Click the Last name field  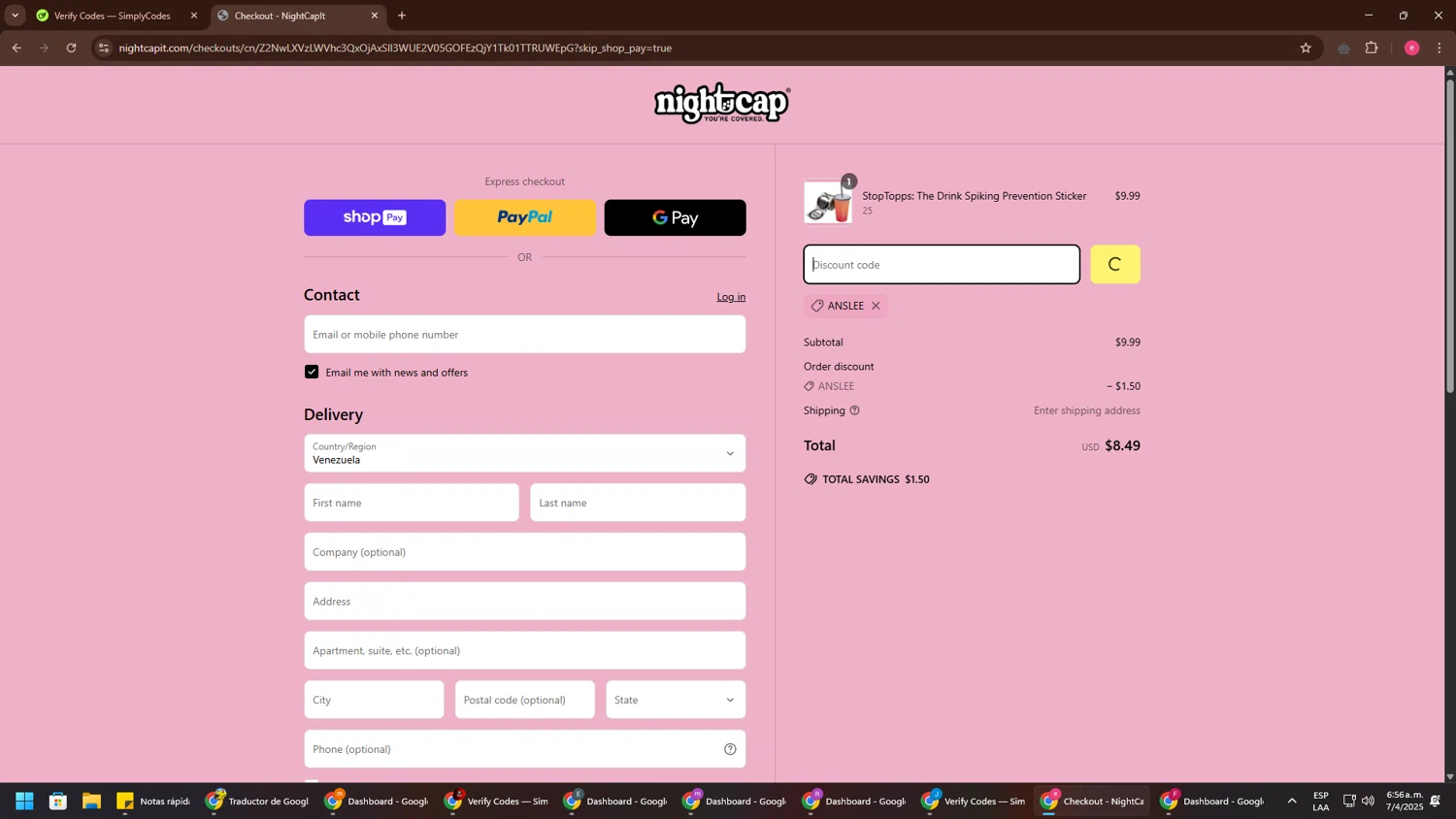coord(638,503)
